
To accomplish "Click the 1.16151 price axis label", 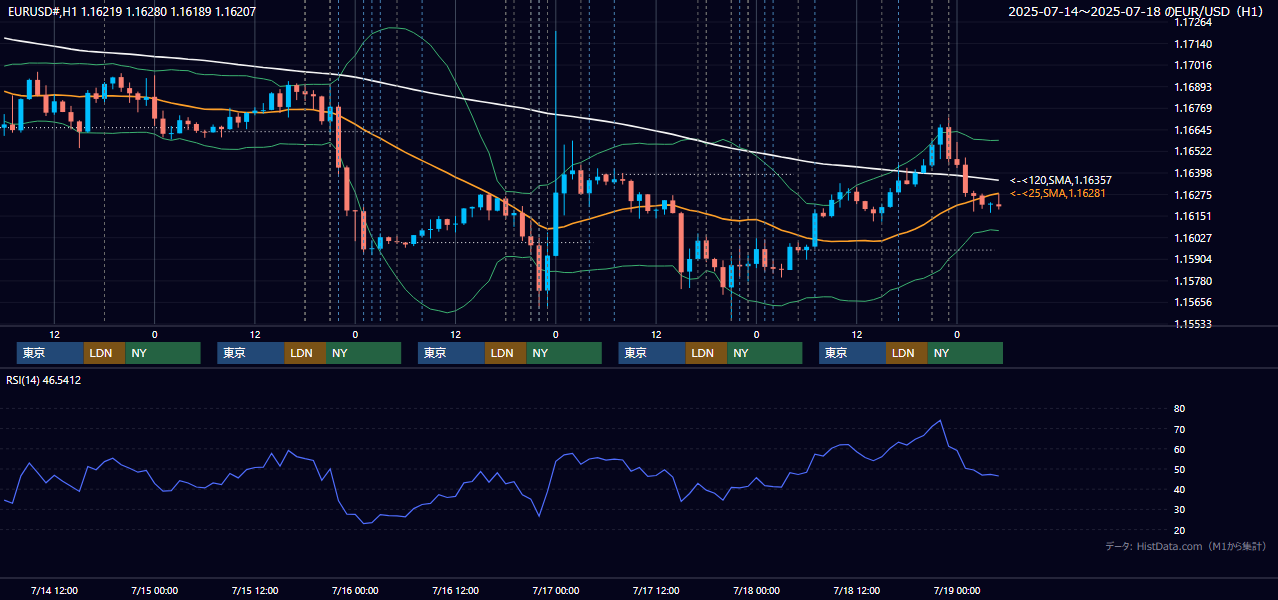I will click(x=1194, y=216).
